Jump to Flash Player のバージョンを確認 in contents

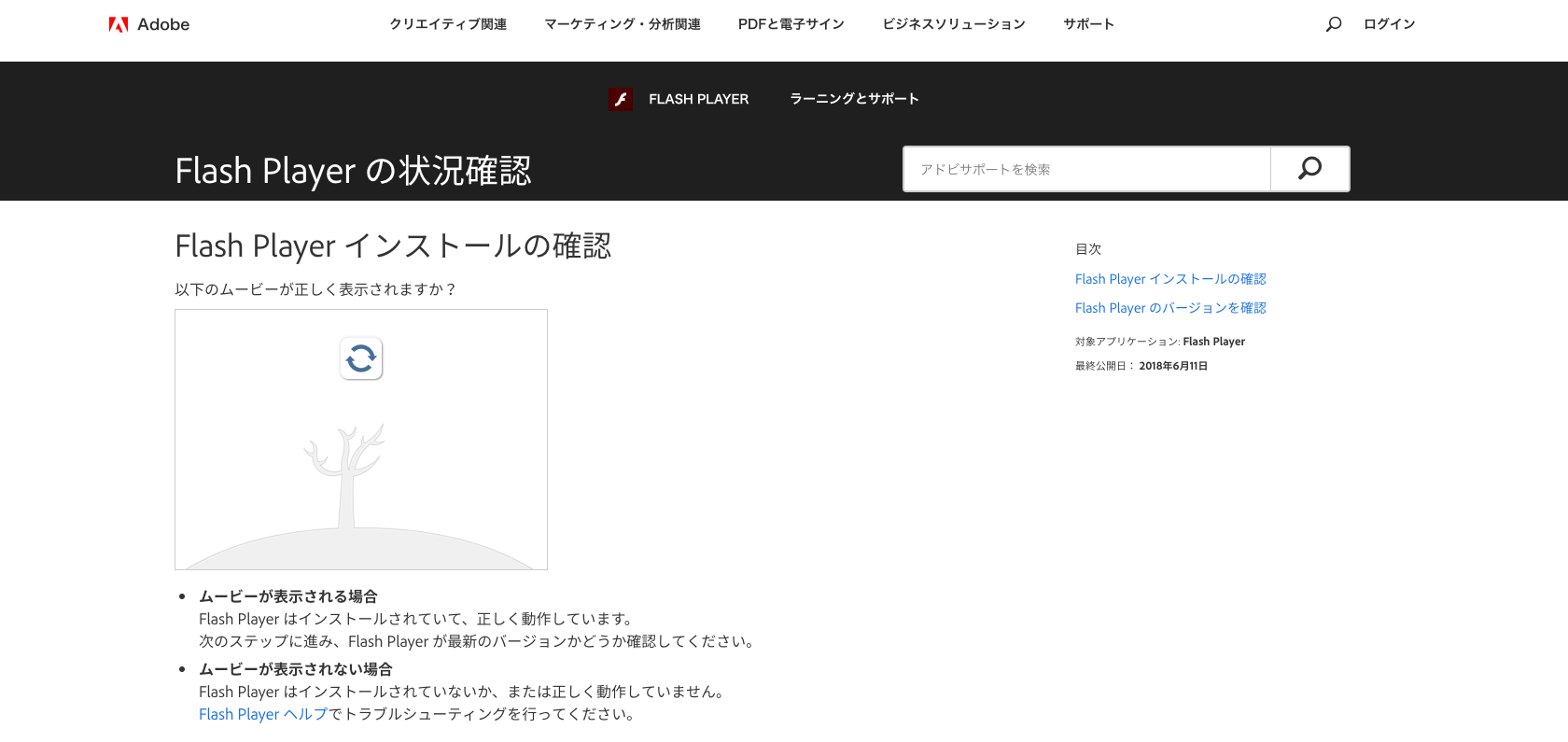pyautogui.click(x=1170, y=308)
